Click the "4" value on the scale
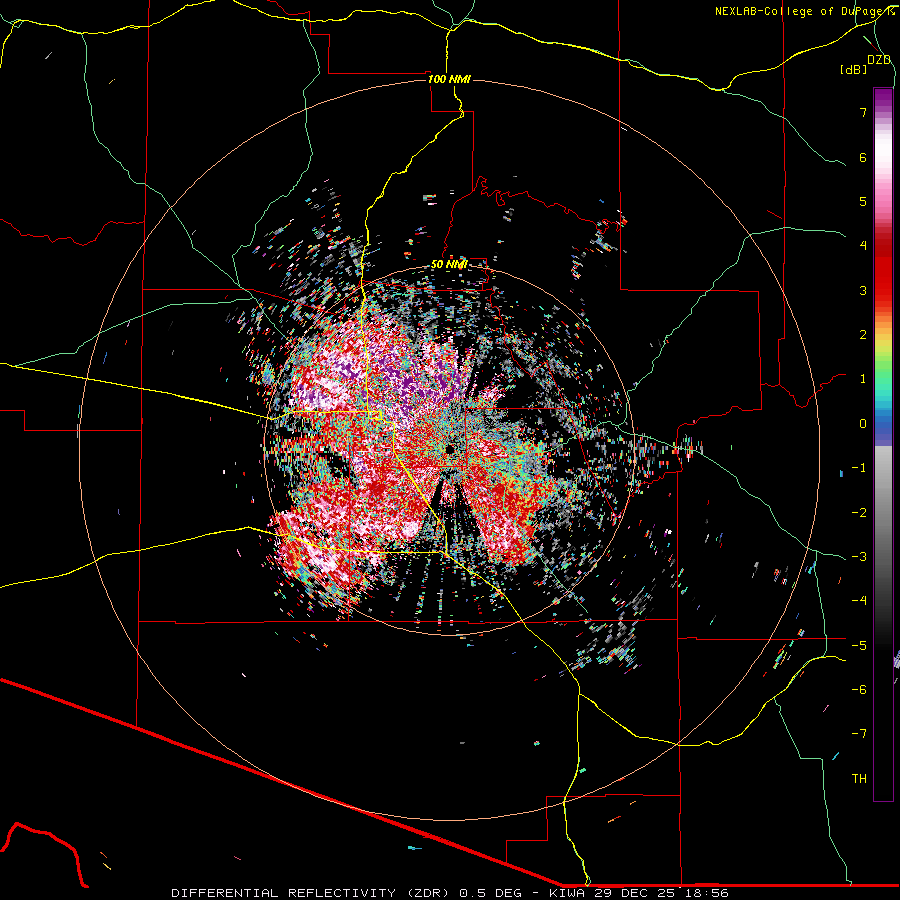The image size is (900, 900). 863,246
